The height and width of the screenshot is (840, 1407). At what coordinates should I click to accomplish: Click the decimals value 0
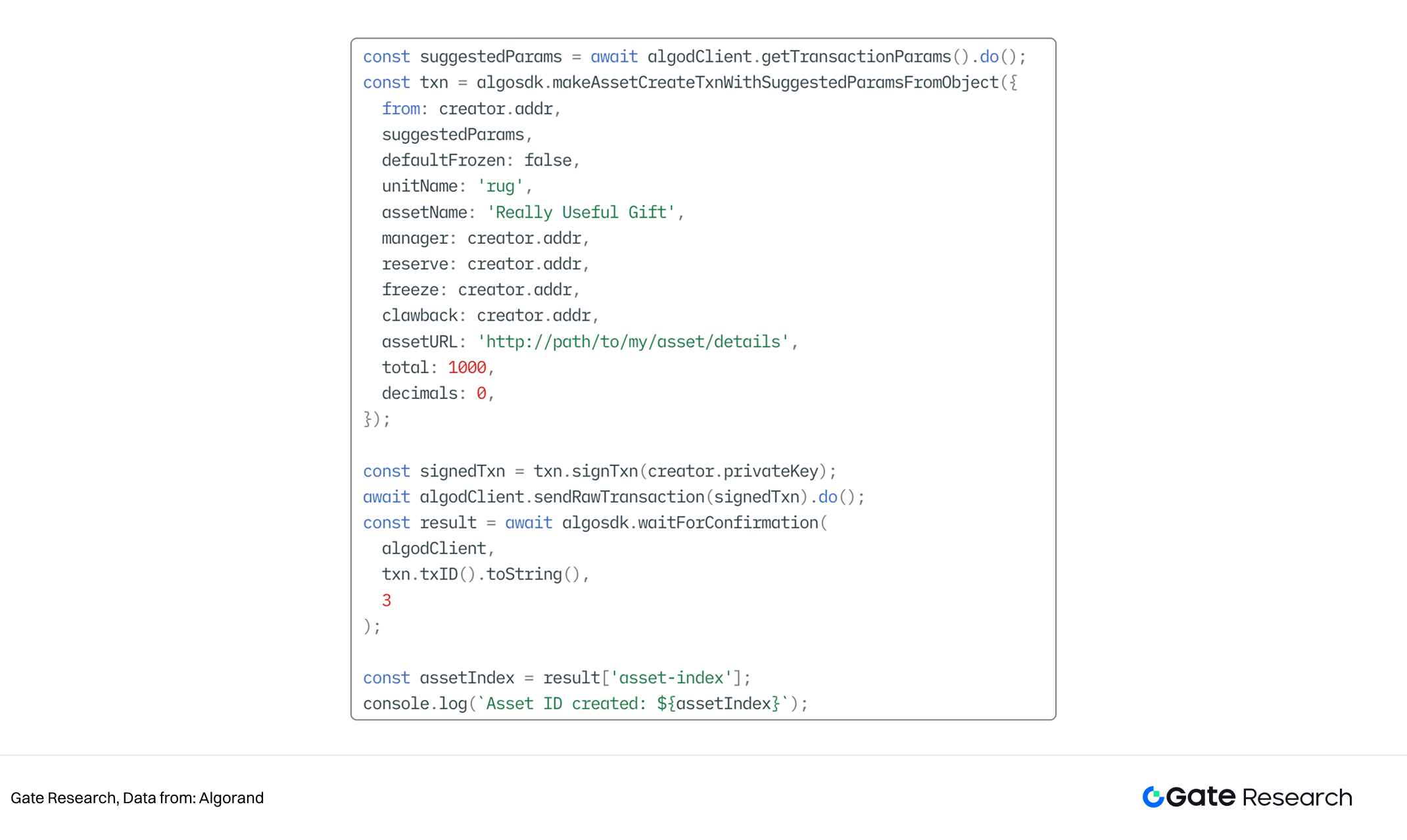[x=481, y=394]
